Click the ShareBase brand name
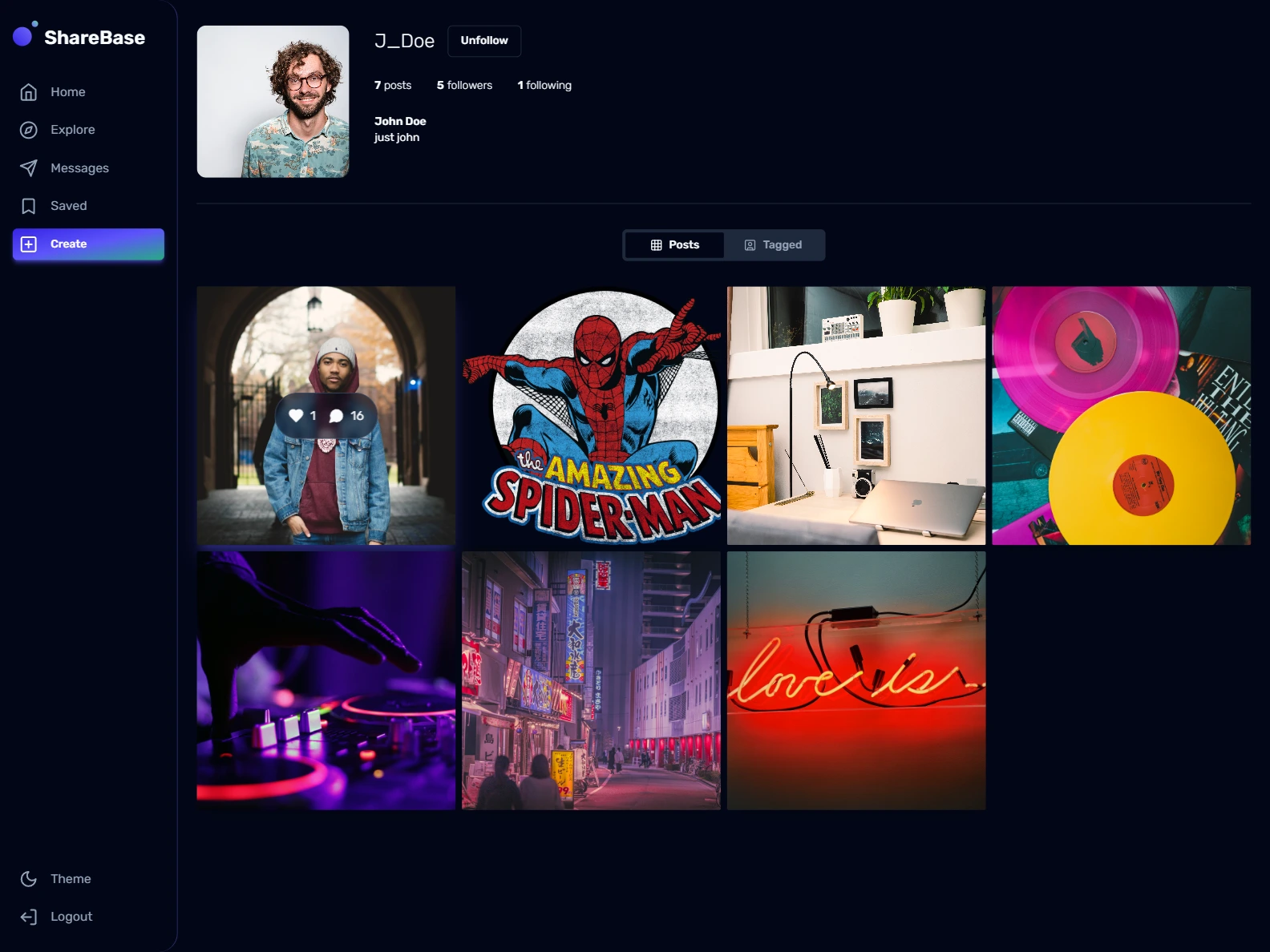 coord(95,38)
